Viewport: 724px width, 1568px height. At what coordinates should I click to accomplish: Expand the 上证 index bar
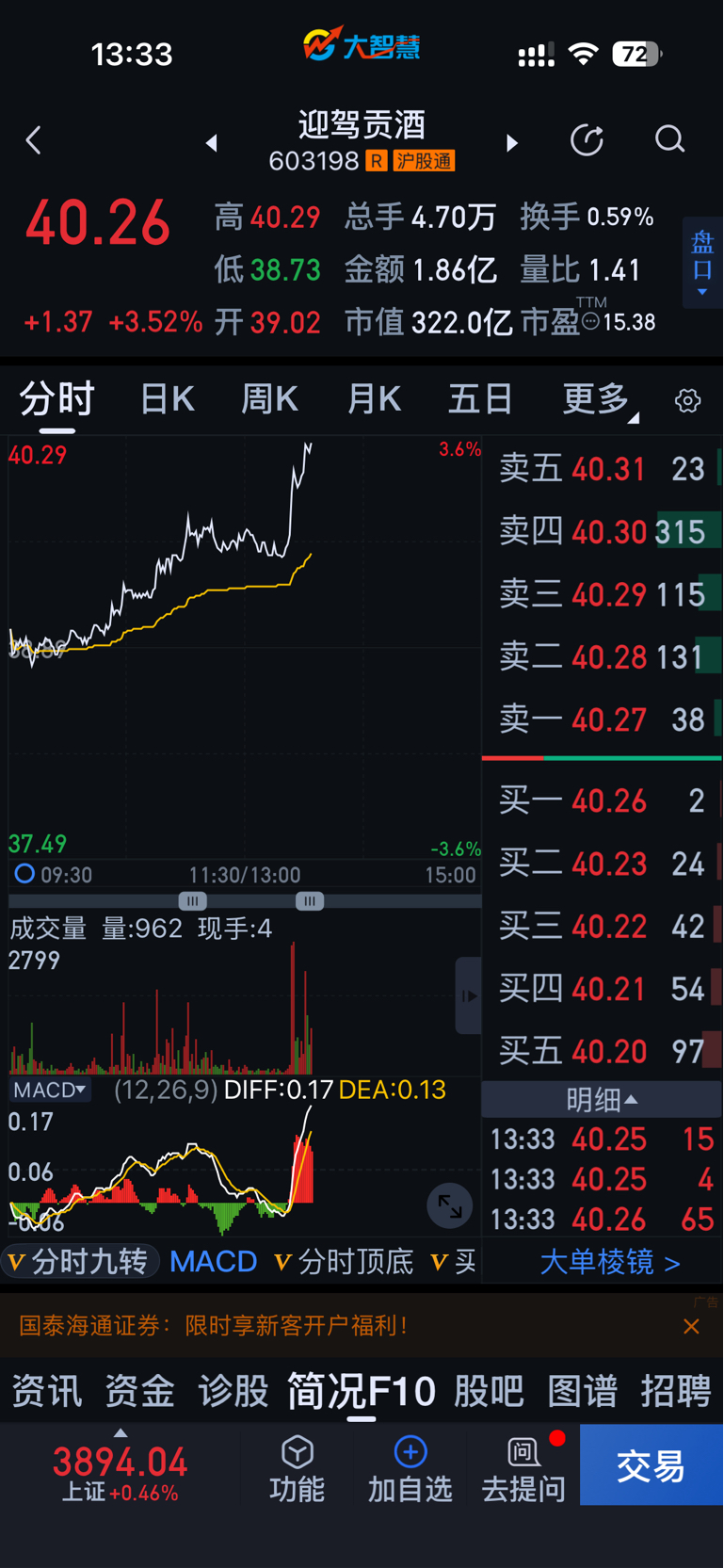(121, 1432)
